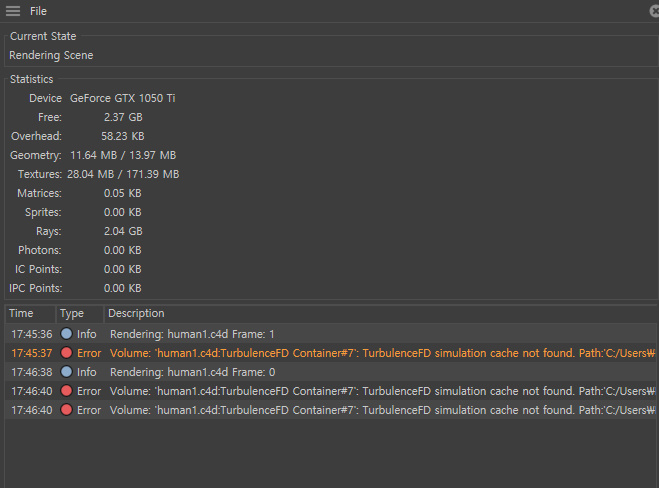Screen dimensions: 659x488
Task: Select the 'Rendering: human1.c4d Frame: 0' log entry
Action: click(331, 372)
